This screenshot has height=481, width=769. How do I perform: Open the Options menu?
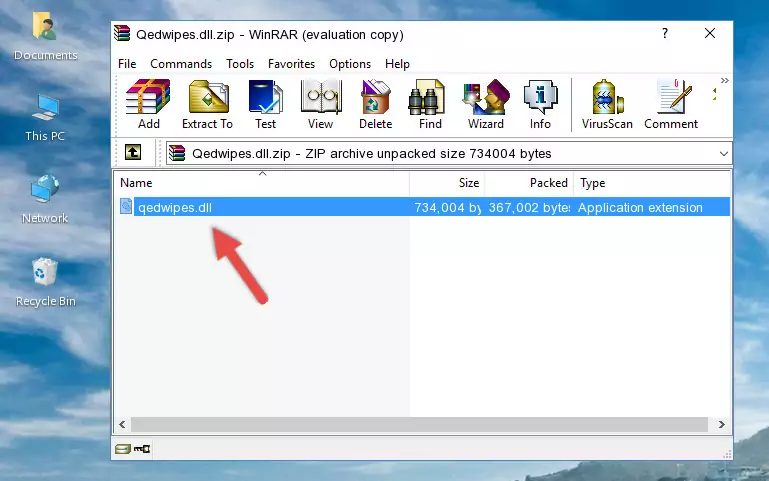tap(350, 64)
